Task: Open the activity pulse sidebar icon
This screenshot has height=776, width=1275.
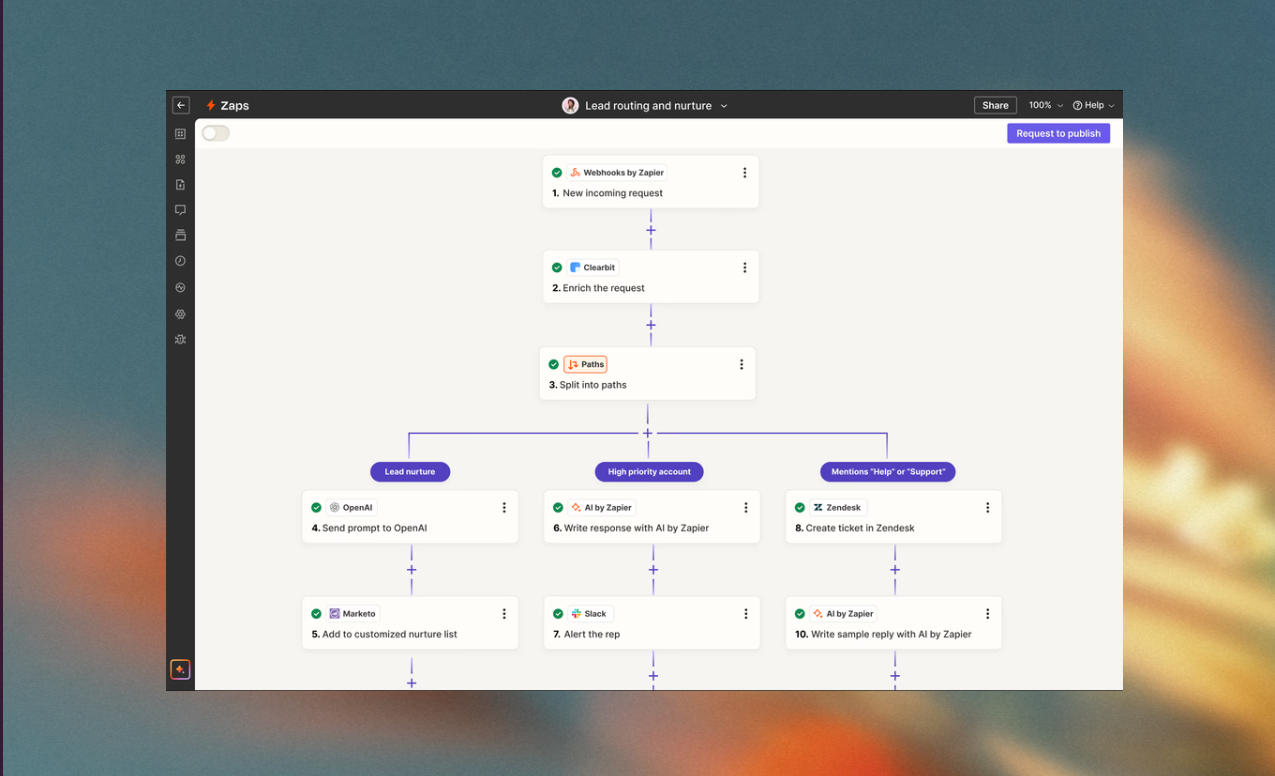Action: coord(180,287)
